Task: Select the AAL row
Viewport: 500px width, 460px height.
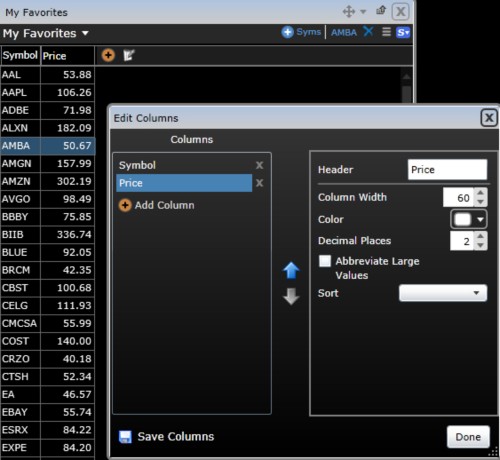Action: tap(47, 75)
